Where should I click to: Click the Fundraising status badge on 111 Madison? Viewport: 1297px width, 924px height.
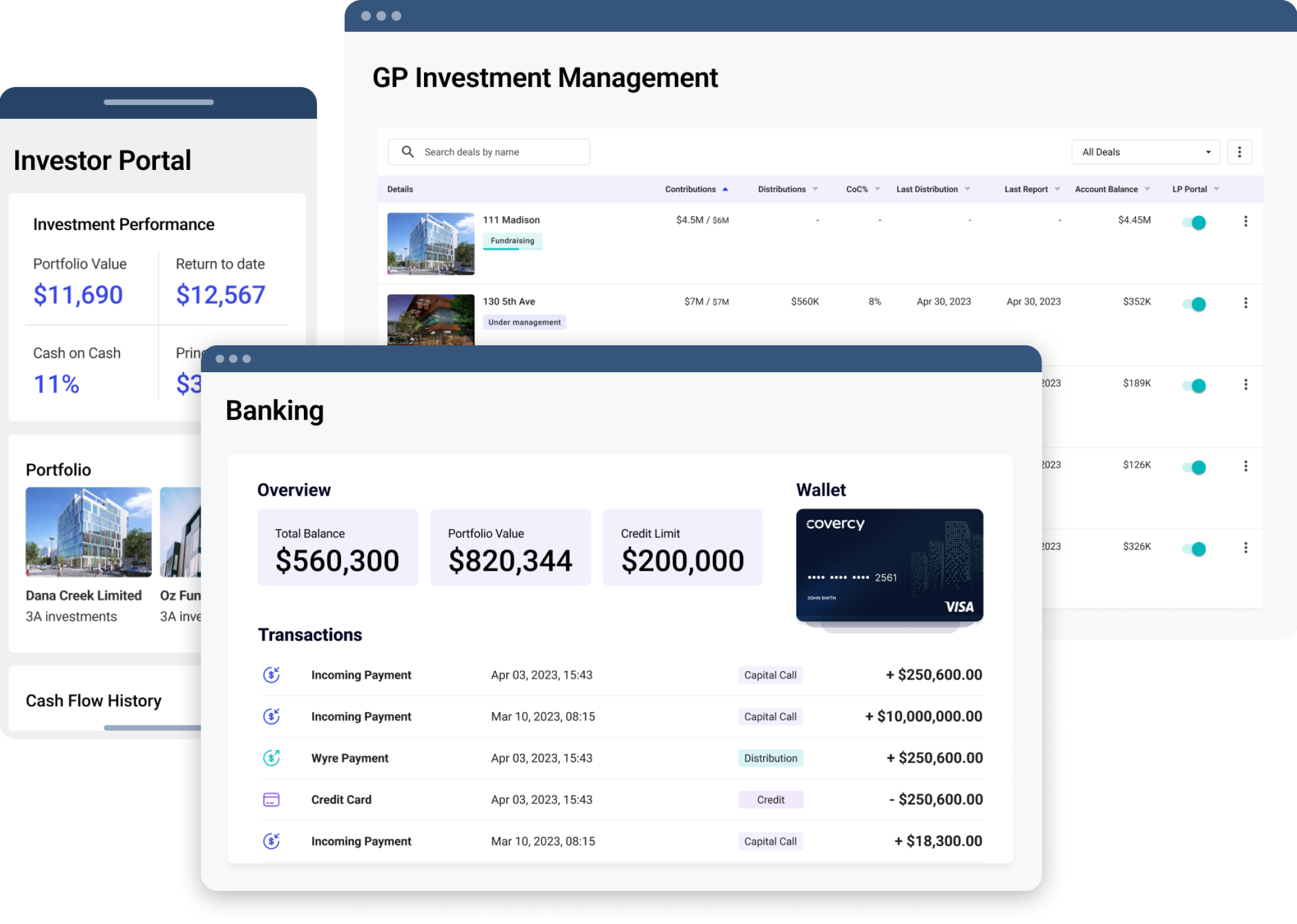pos(512,240)
